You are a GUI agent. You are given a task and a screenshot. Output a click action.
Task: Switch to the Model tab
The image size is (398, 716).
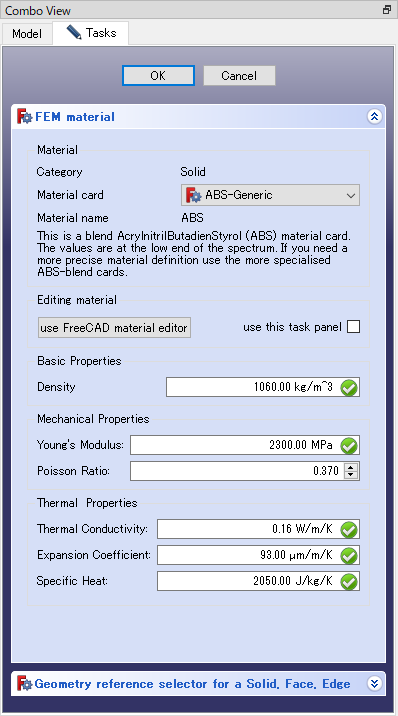point(27,33)
